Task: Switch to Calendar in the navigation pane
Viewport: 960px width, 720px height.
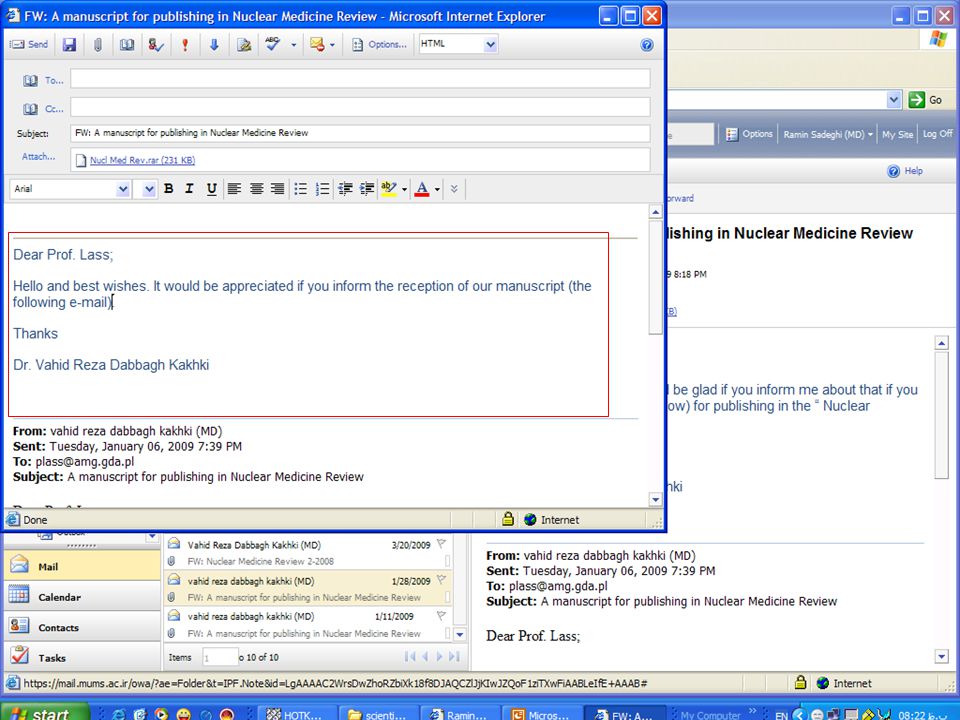Action: (x=82, y=596)
